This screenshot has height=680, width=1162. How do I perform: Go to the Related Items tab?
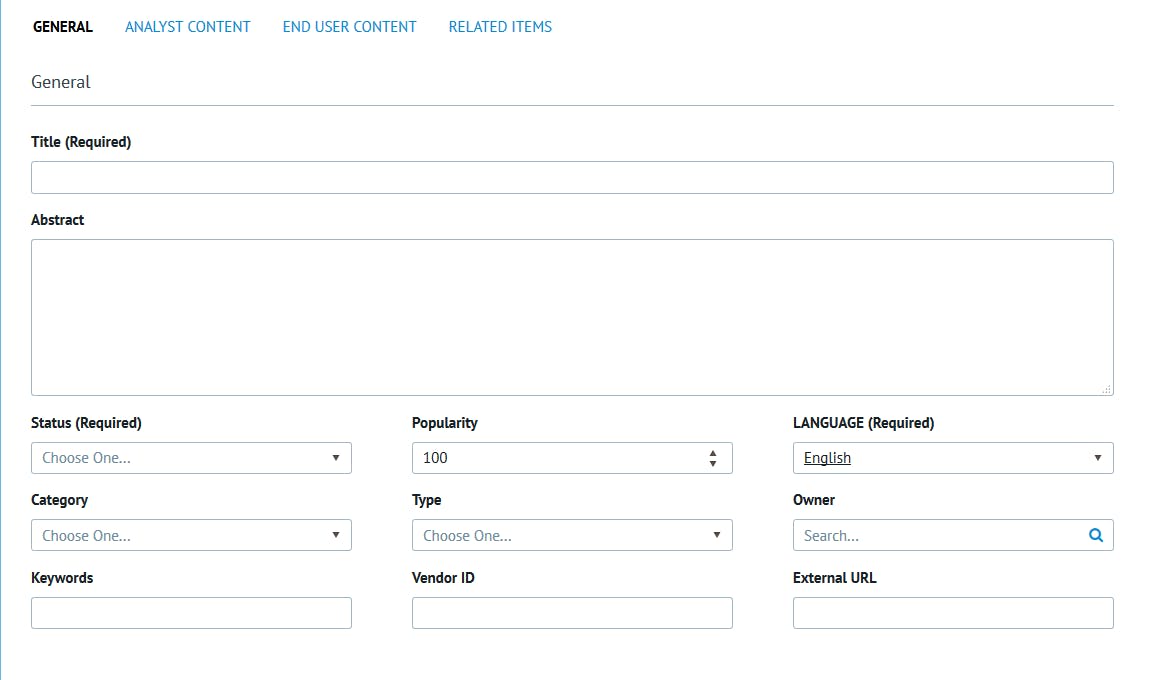coord(500,27)
